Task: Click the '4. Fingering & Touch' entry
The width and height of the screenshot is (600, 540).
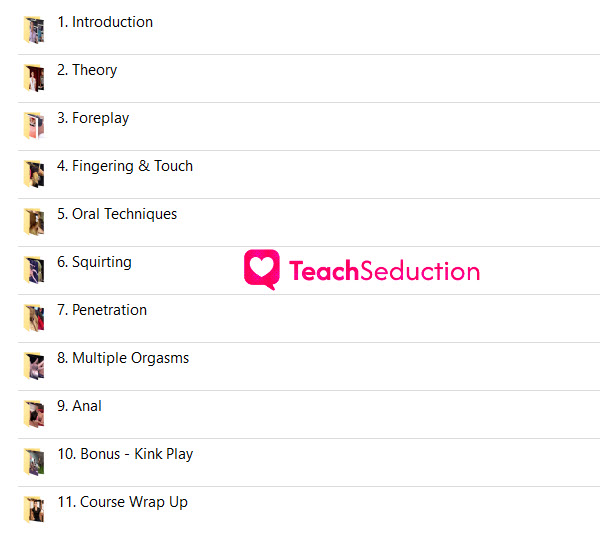Action: [125, 166]
